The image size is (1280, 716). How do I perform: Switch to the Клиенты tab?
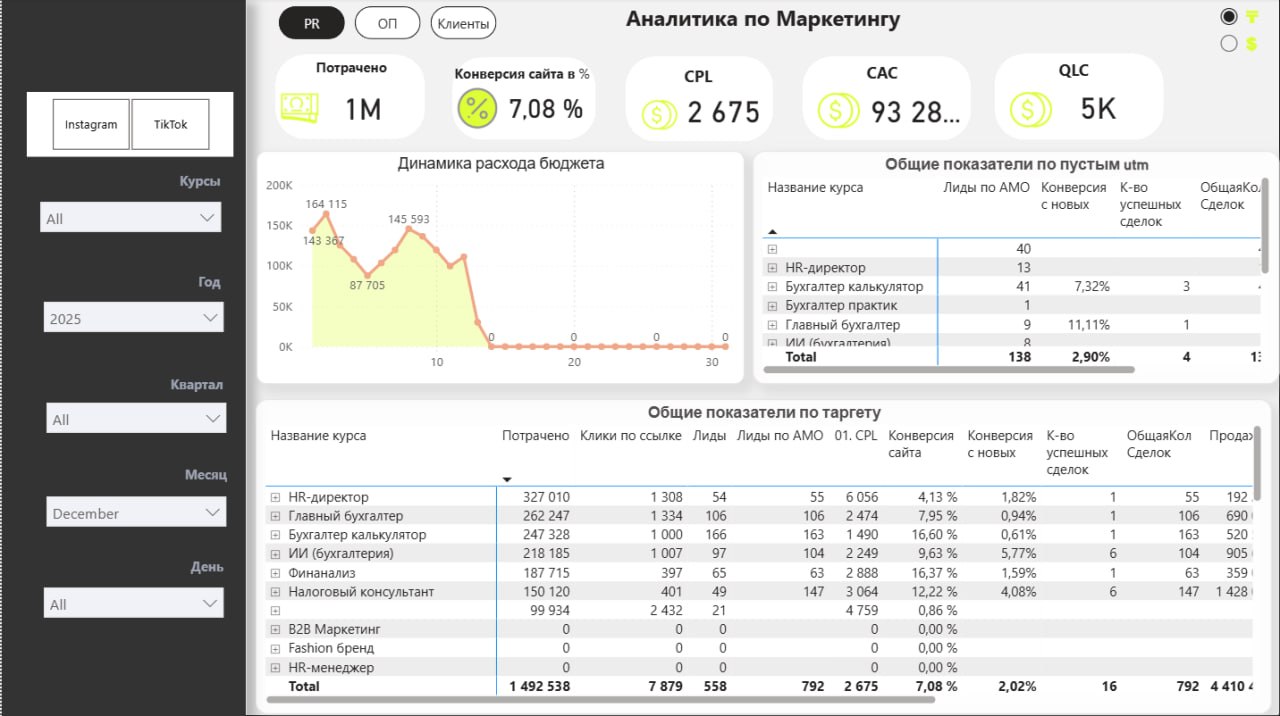pyautogui.click(x=463, y=23)
